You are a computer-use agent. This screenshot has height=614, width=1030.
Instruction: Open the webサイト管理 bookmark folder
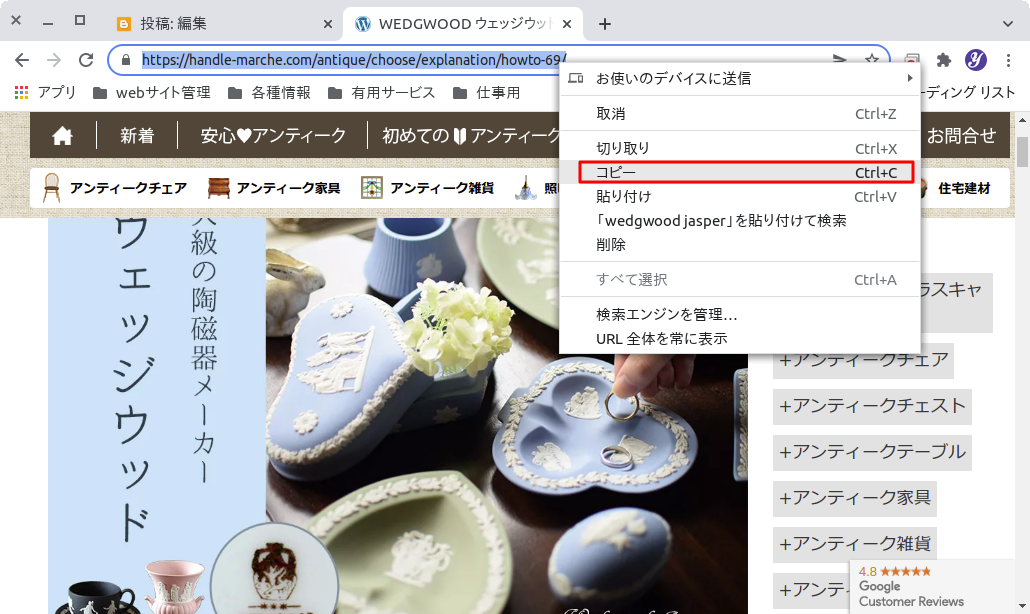click(x=152, y=93)
